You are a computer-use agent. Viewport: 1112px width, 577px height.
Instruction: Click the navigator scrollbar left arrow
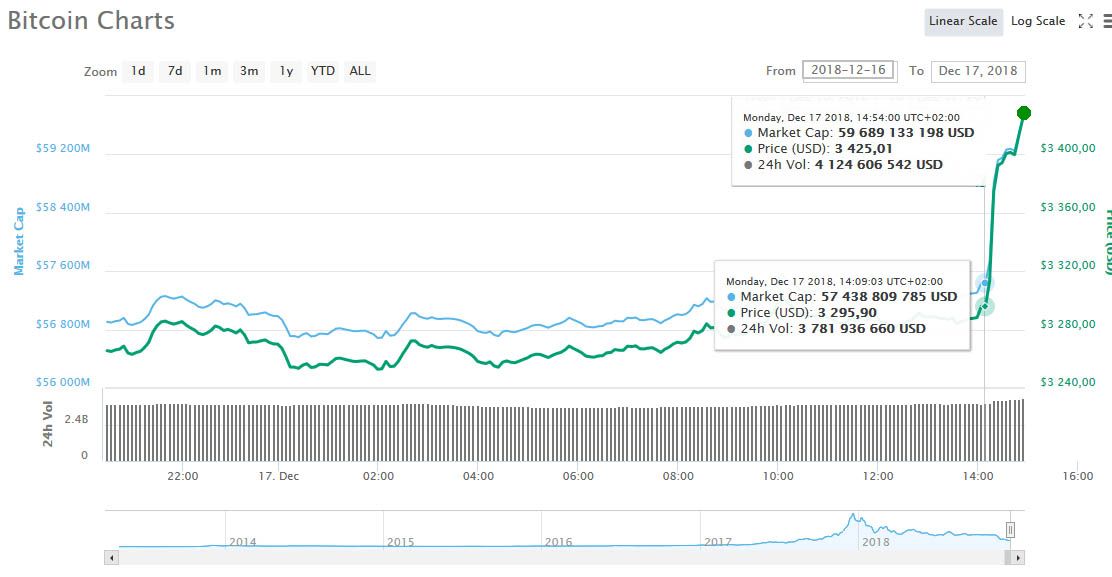tap(111, 558)
